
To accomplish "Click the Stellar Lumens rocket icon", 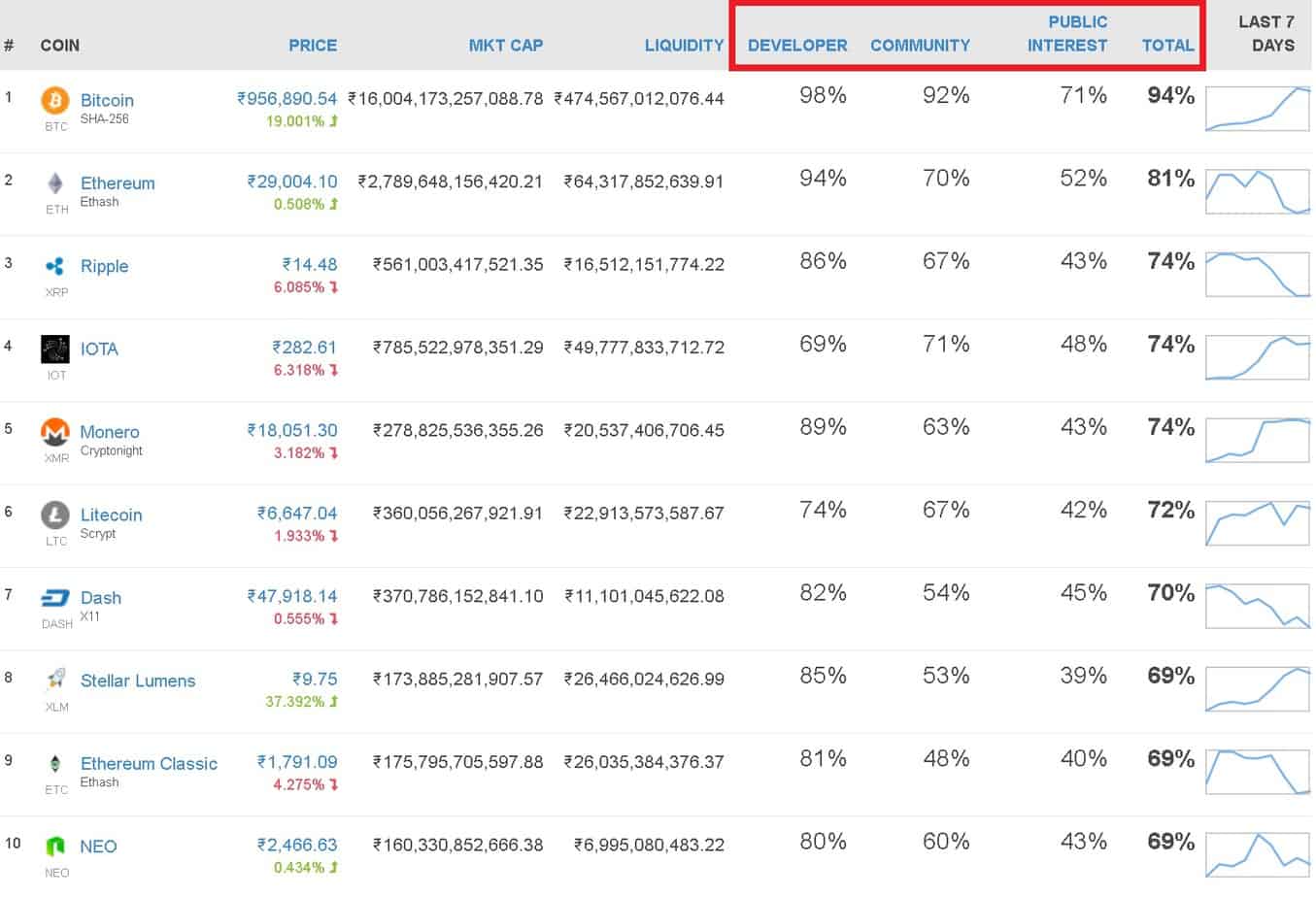I will click(x=55, y=680).
